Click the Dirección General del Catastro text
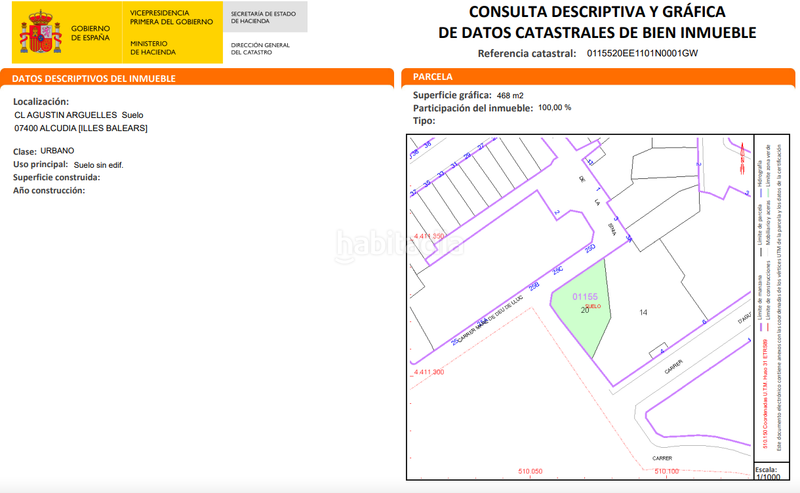 [x=263, y=48]
